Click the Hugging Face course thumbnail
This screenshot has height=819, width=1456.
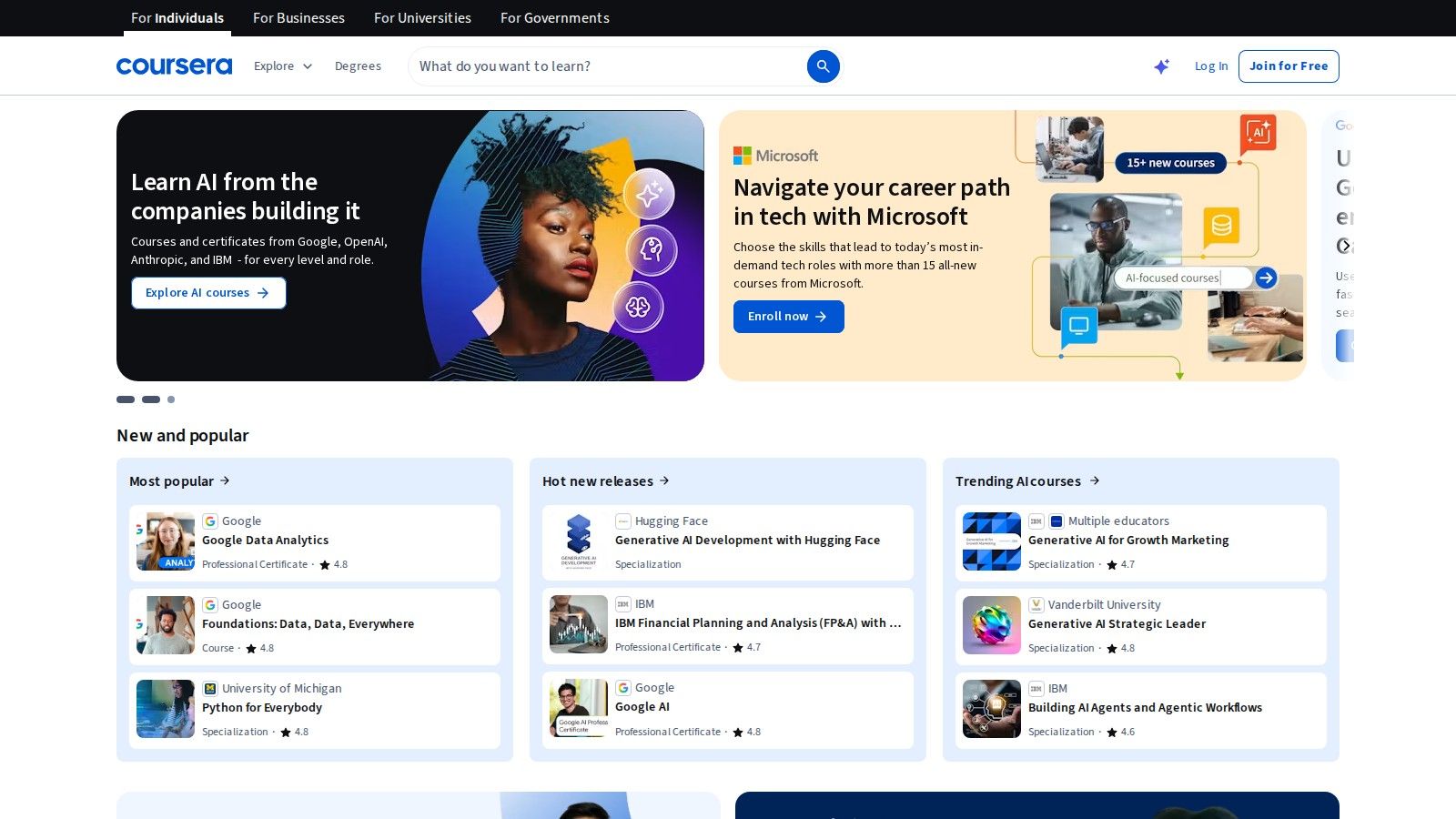click(x=579, y=541)
